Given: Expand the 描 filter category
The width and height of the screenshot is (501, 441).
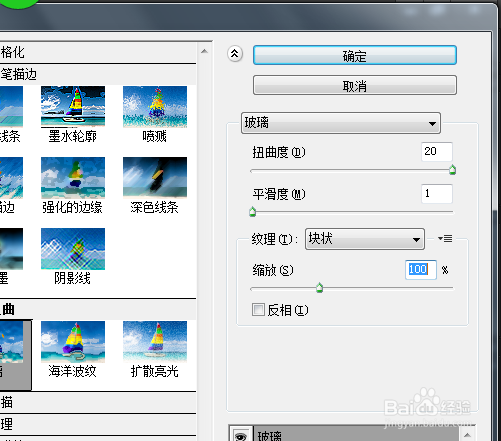Looking at the screenshot, I should 98,402.
